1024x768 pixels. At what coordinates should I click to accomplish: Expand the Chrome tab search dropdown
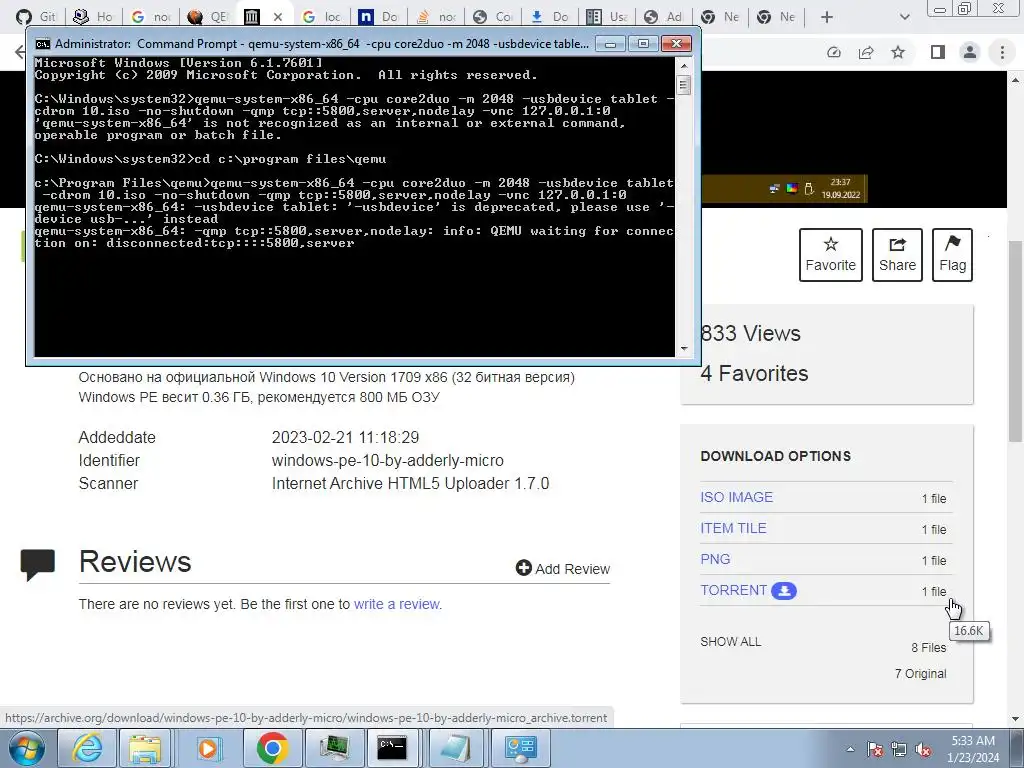point(904,17)
